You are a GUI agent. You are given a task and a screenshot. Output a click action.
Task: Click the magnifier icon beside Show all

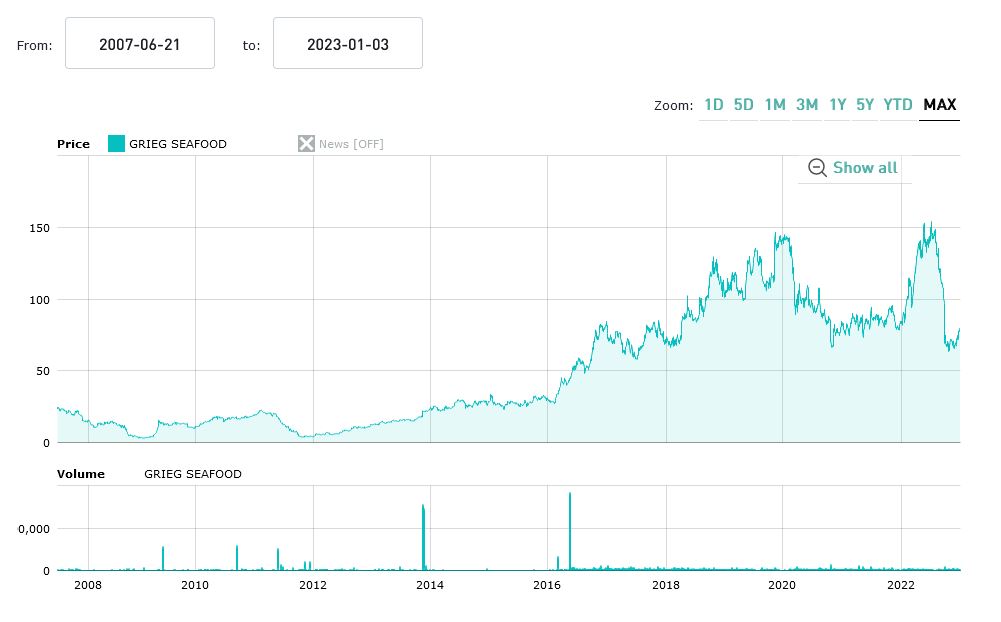point(817,168)
